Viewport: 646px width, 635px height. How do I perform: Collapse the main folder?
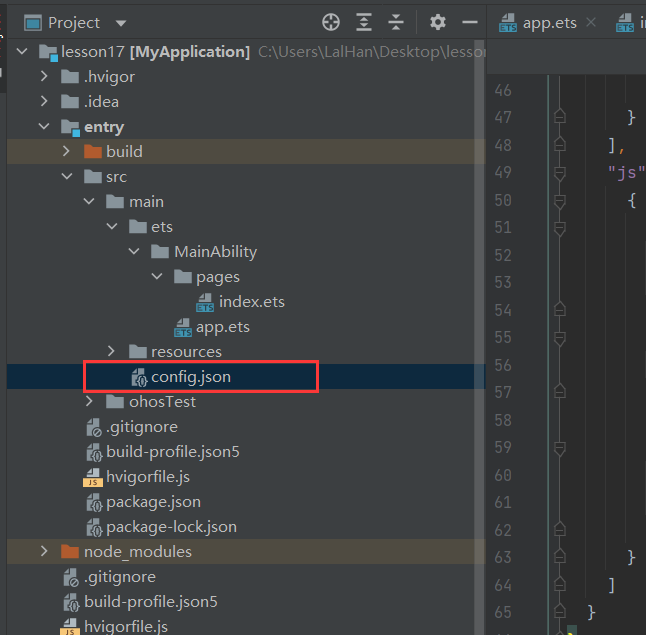pos(89,202)
